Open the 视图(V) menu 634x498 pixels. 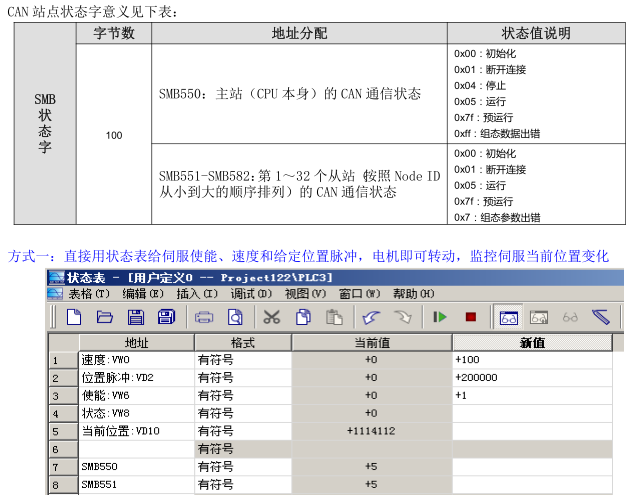tap(306, 294)
